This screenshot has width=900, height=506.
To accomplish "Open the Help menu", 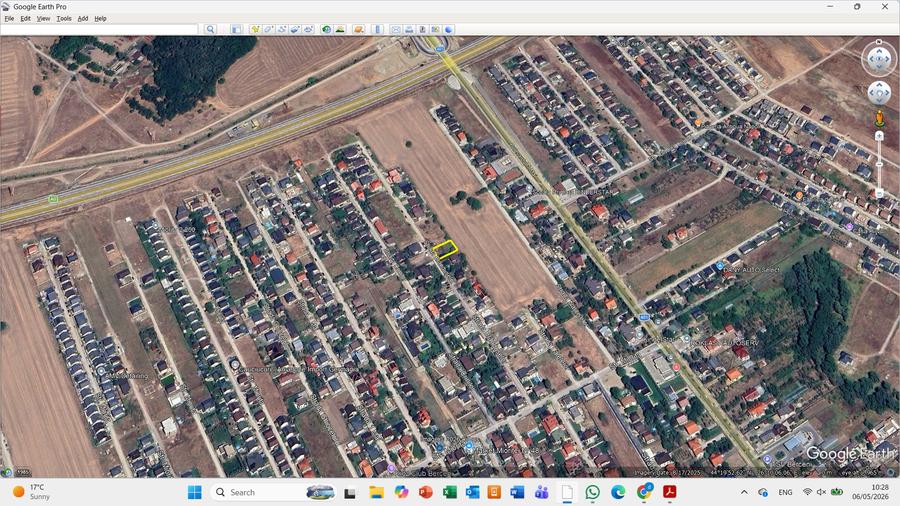I will (100, 18).
